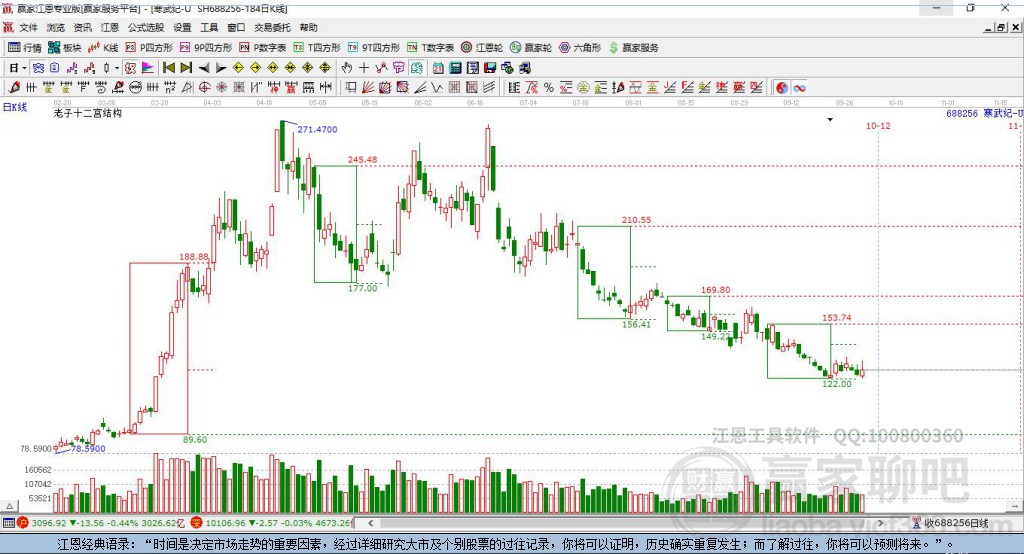Select the target circle crosshair tool
Viewport: 1024px width, 554px height.
click(204, 88)
